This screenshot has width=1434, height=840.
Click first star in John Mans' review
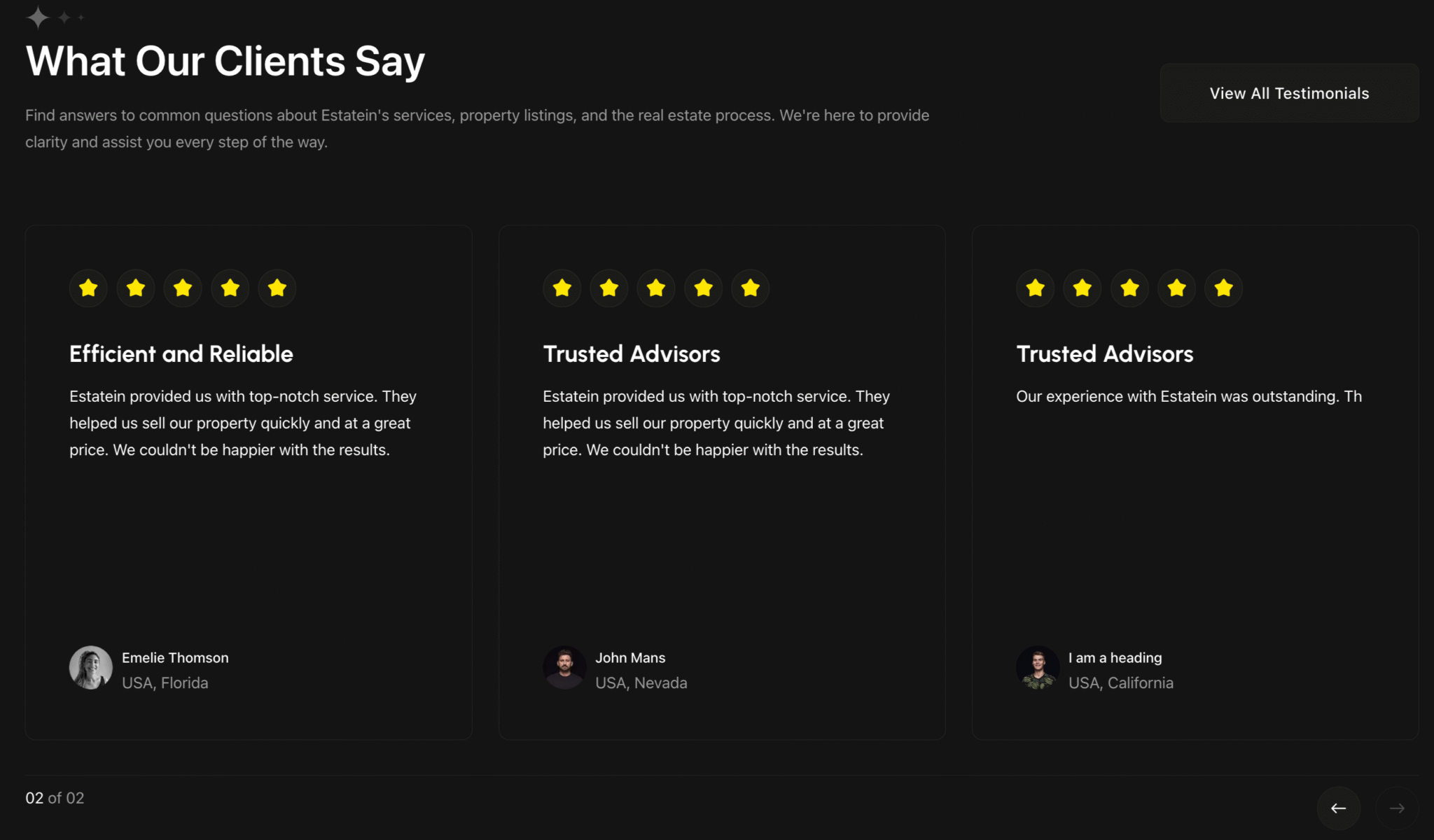pyautogui.click(x=562, y=288)
